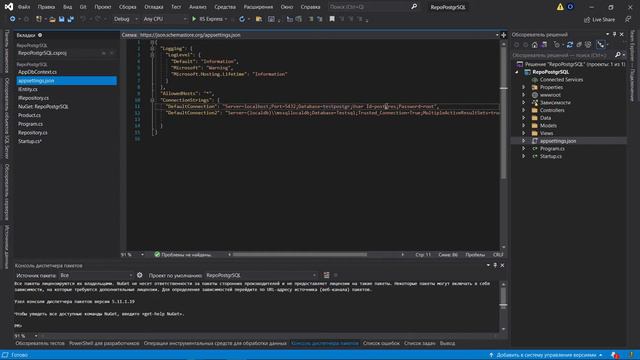Click the navigate back arrow icon
640x360 pixels.
[13, 19]
